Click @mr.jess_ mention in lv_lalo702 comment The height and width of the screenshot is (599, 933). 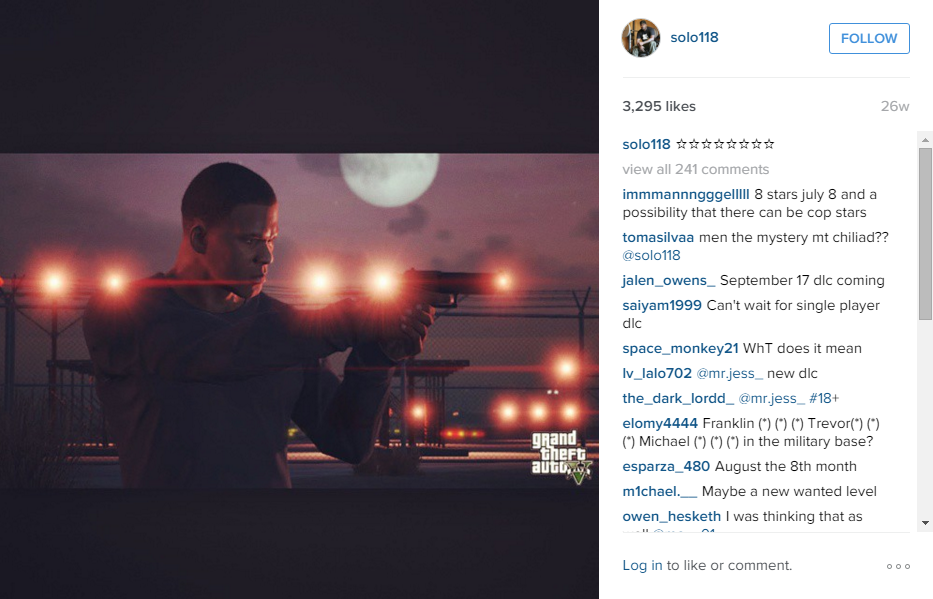(x=730, y=373)
